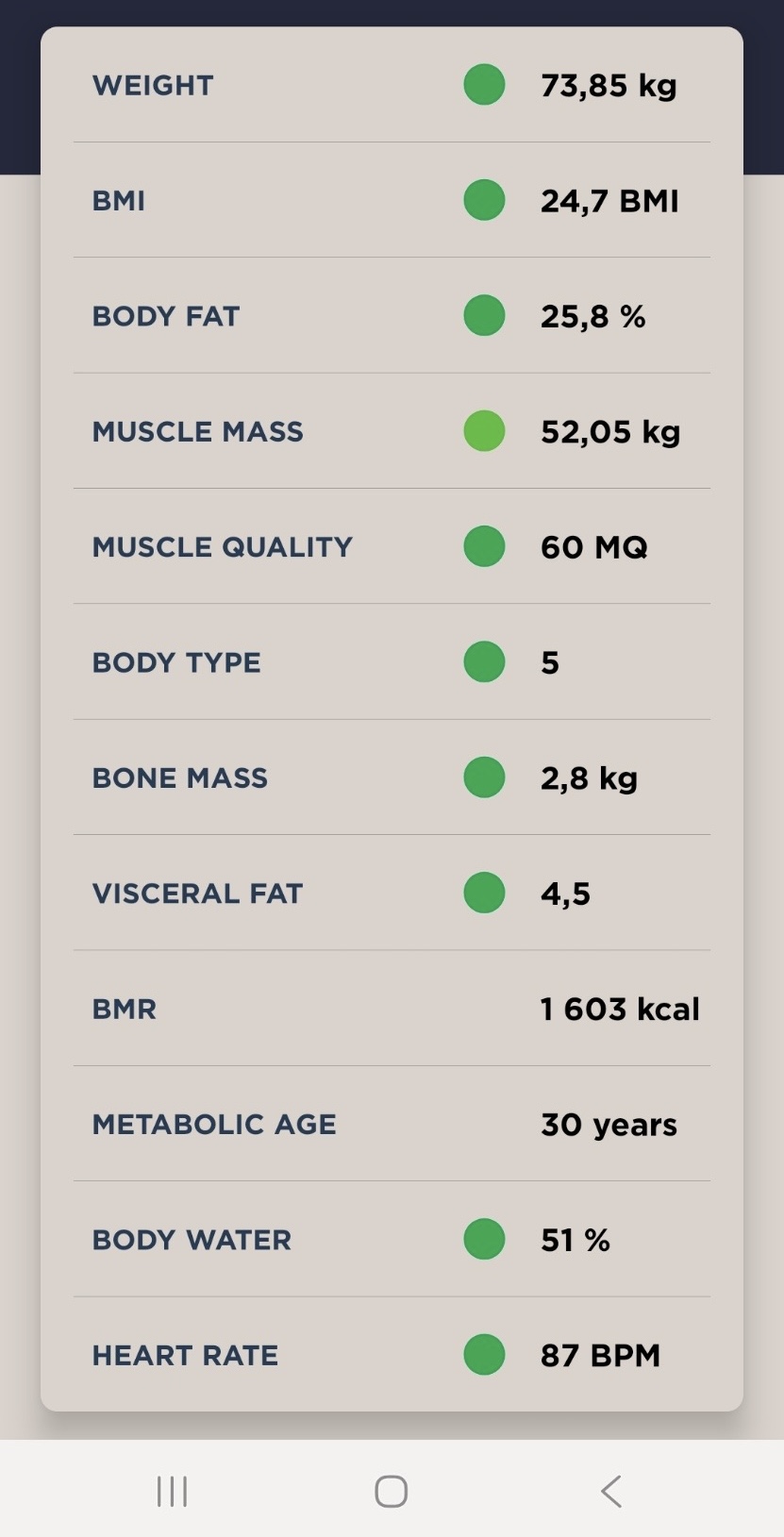Select the Body Type status indicator
The width and height of the screenshot is (784, 1537).
pyautogui.click(x=484, y=661)
